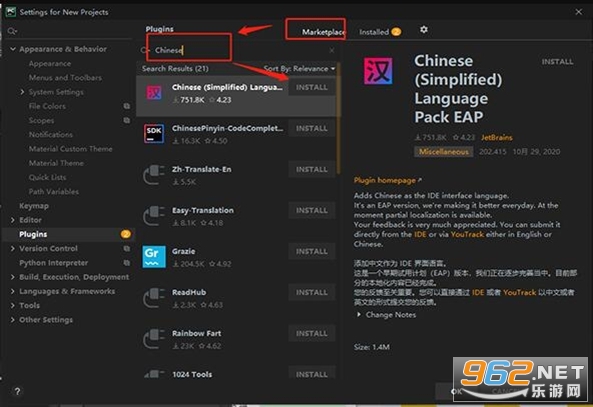
Task: Click the ReadHub plugin icon
Action: pyautogui.click(x=154, y=297)
